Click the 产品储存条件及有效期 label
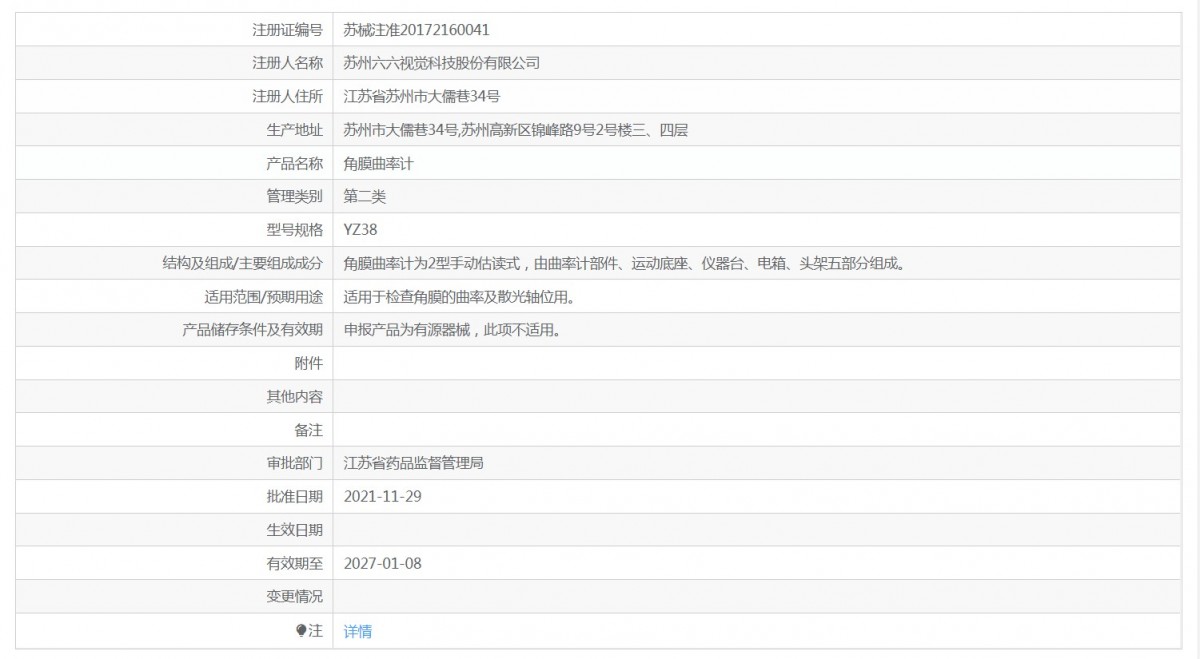The height and width of the screenshot is (659, 1200). pos(253,330)
